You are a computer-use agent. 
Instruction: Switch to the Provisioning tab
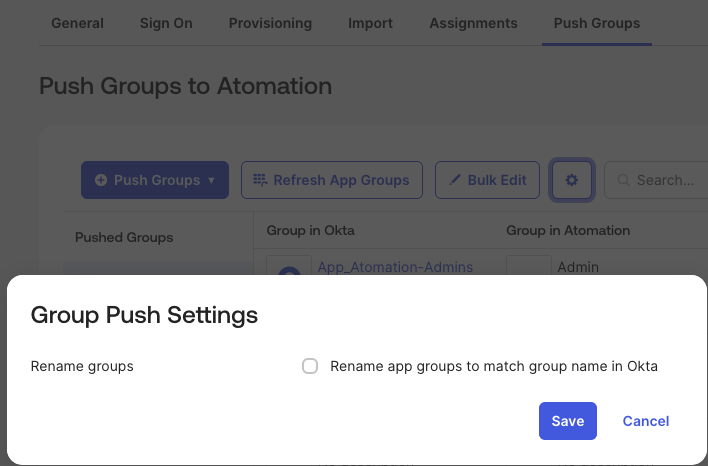point(270,23)
